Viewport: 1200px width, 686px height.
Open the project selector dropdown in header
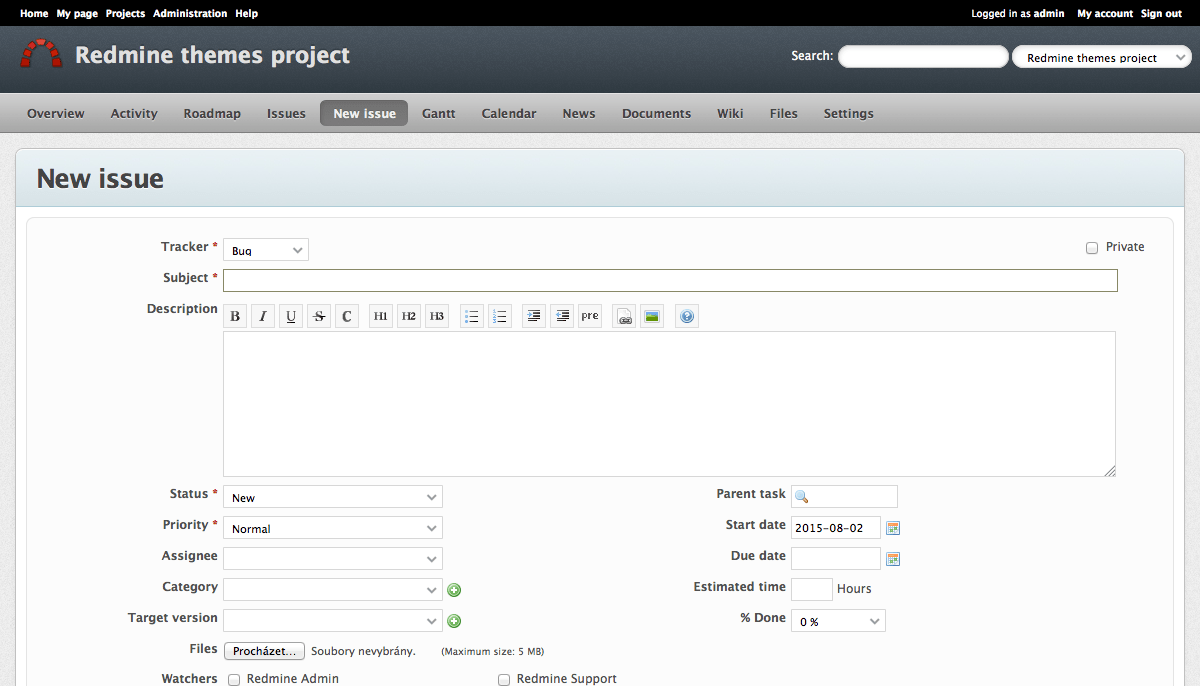1102,57
